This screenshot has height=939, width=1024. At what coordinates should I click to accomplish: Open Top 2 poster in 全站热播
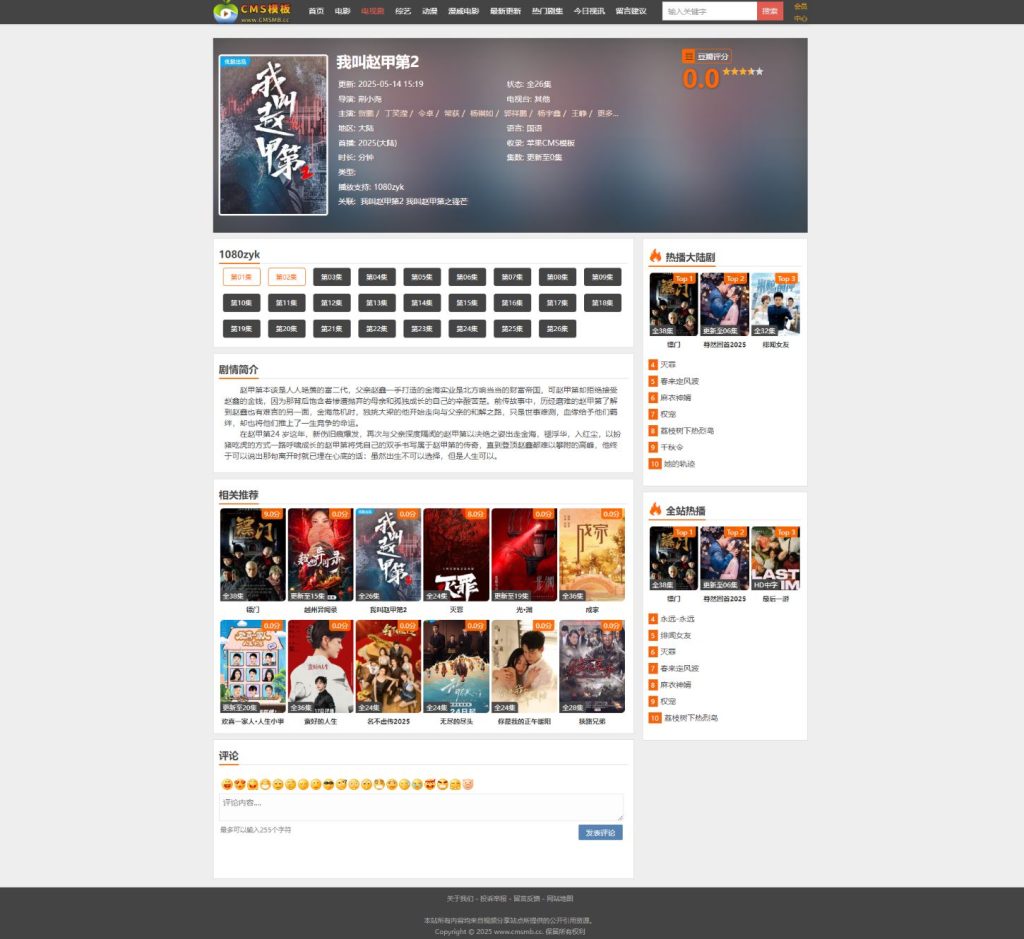coord(724,558)
